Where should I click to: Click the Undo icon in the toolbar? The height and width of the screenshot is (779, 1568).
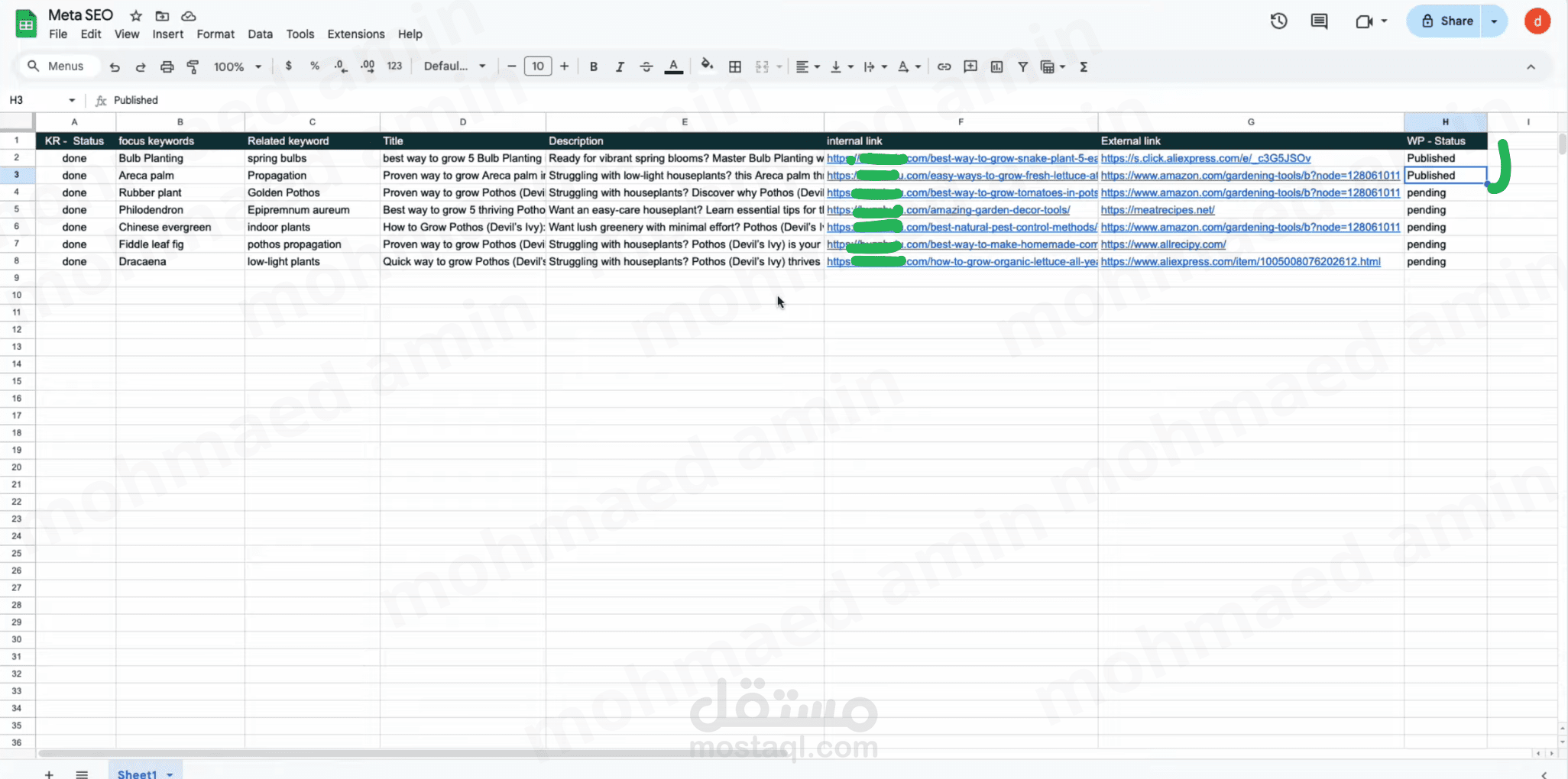click(x=115, y=67)
